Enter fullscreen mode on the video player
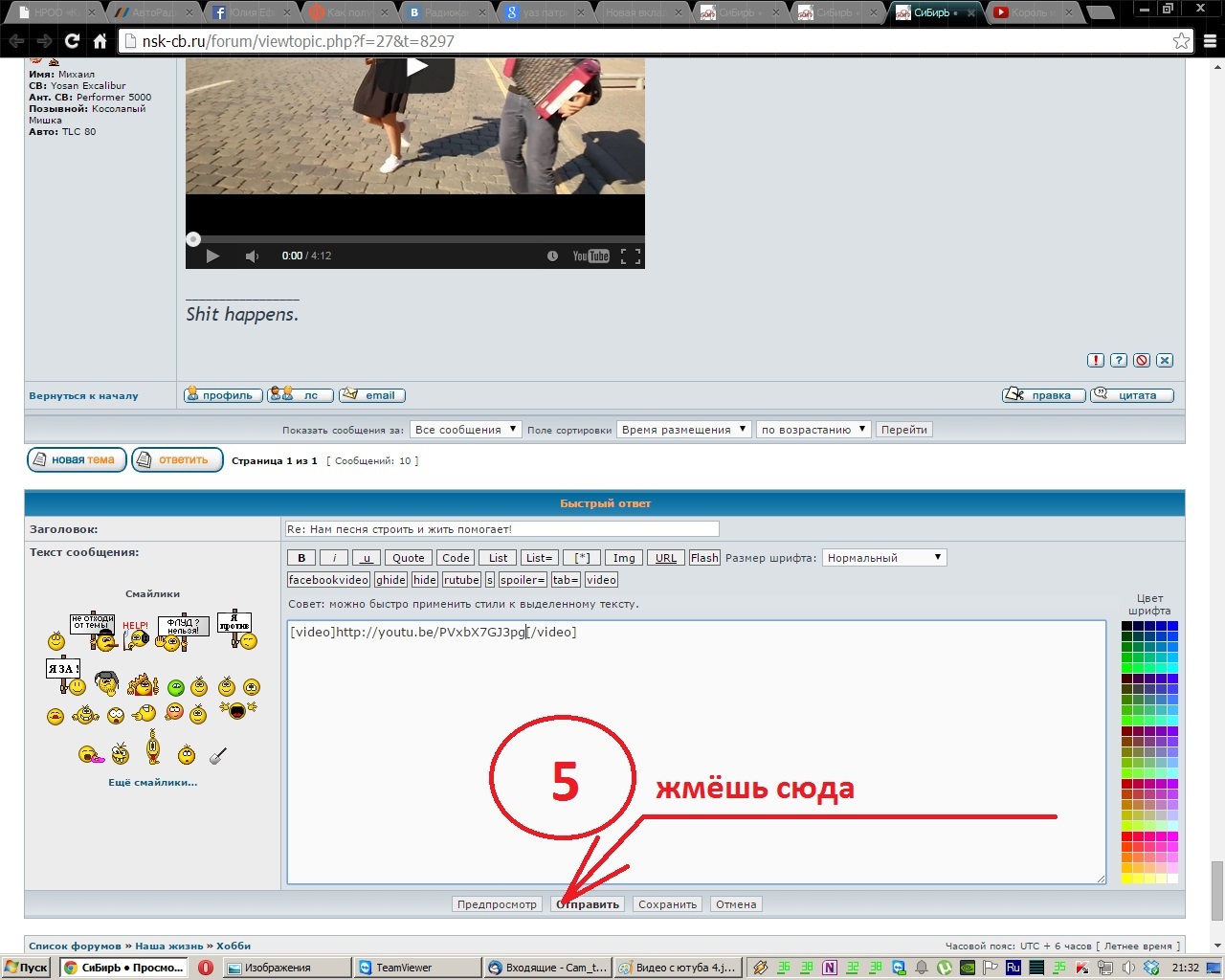 click(x=630, y=256)
